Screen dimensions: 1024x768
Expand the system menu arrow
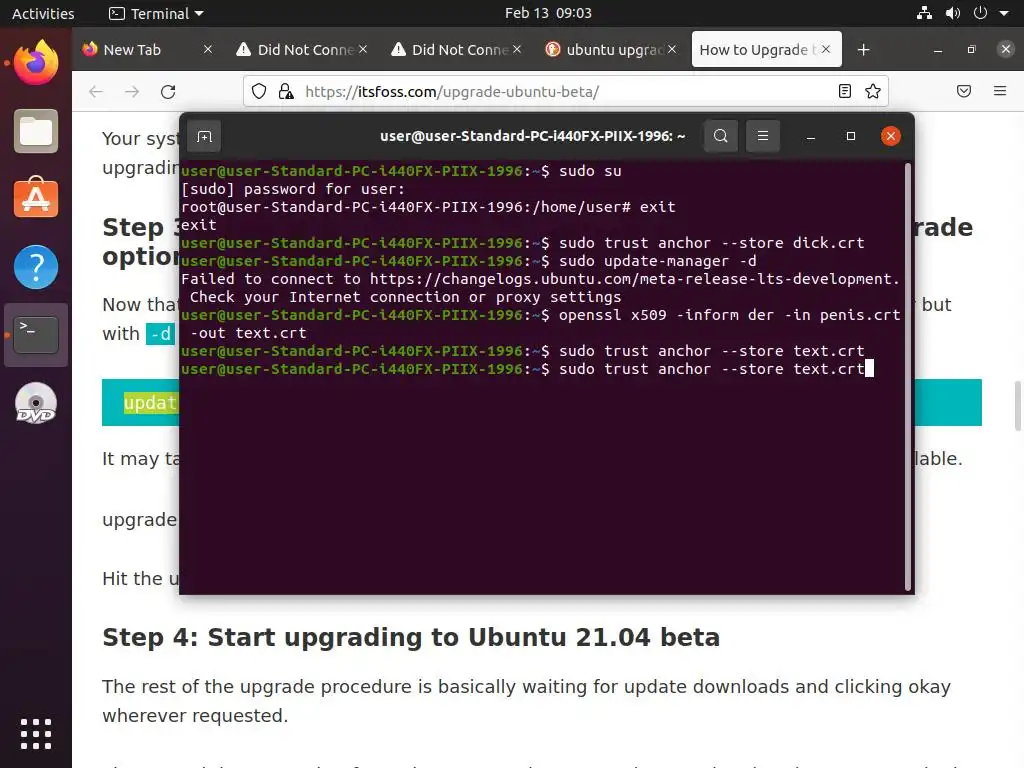[1004, 13]
